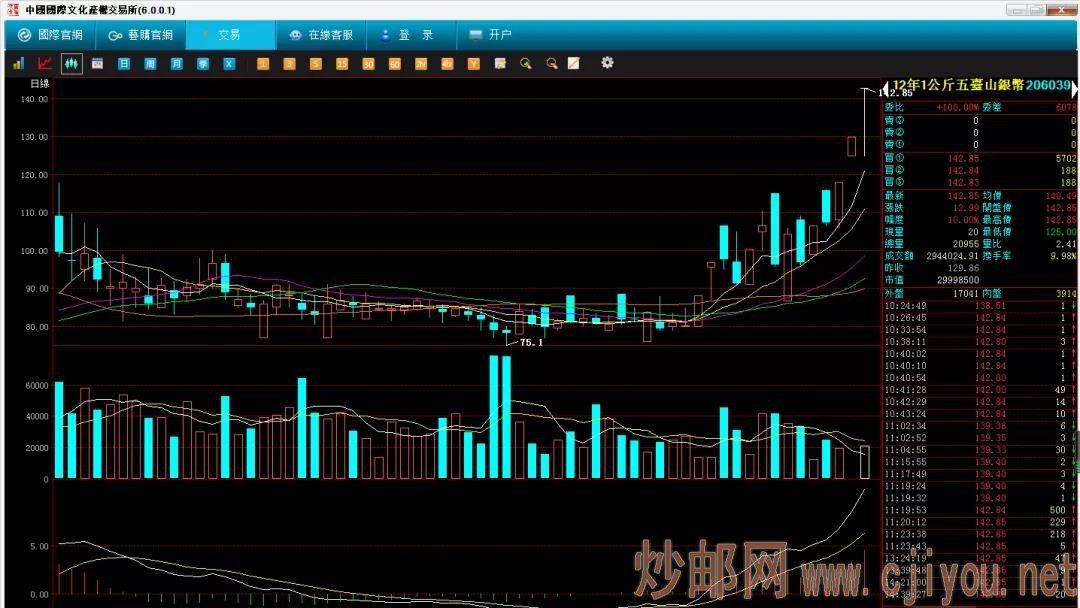Click the 換手率 value 9.98%
This screenshot has width=1080, height=608.
click(x=1064, y=256)
